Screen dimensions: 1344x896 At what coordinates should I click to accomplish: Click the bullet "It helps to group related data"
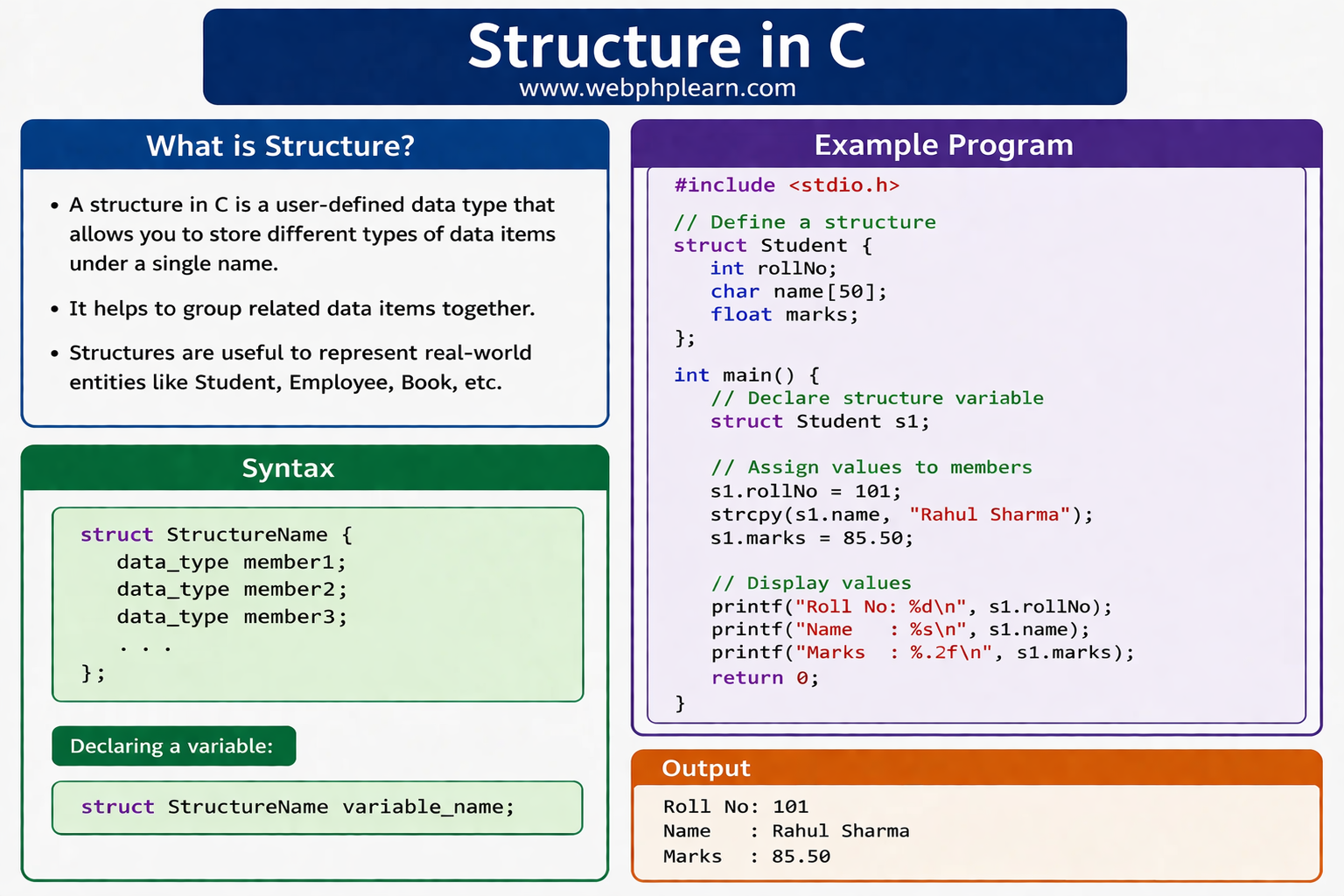tap(302, 309)
